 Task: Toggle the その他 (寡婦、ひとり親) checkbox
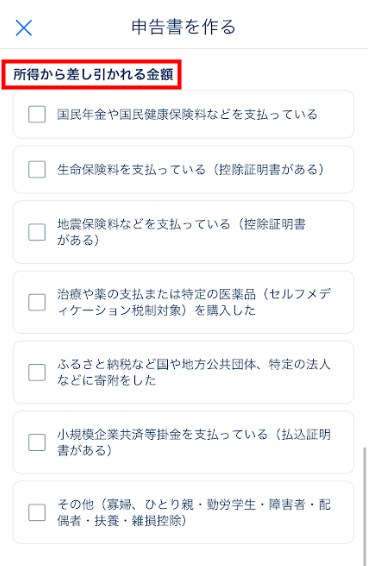[37, 512]
